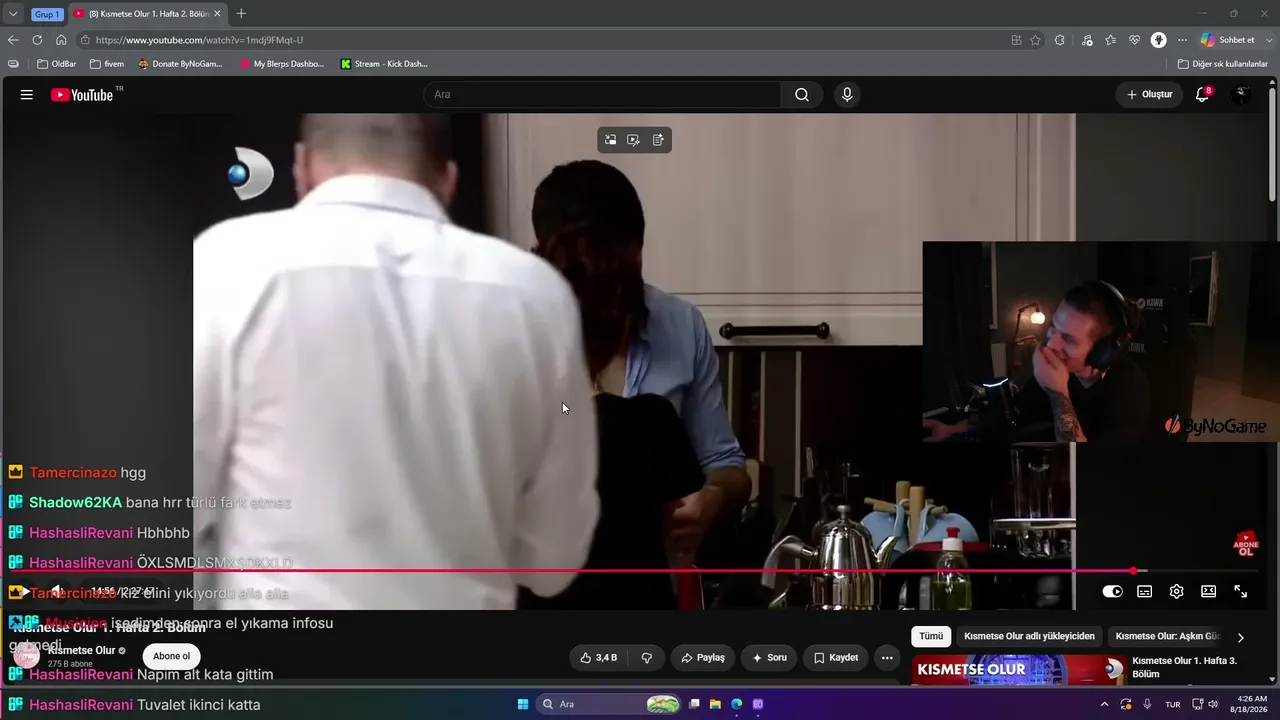Go to the YouTube home logo
Viewport: 1280px width, 720px height.
(x=82, y=95)
